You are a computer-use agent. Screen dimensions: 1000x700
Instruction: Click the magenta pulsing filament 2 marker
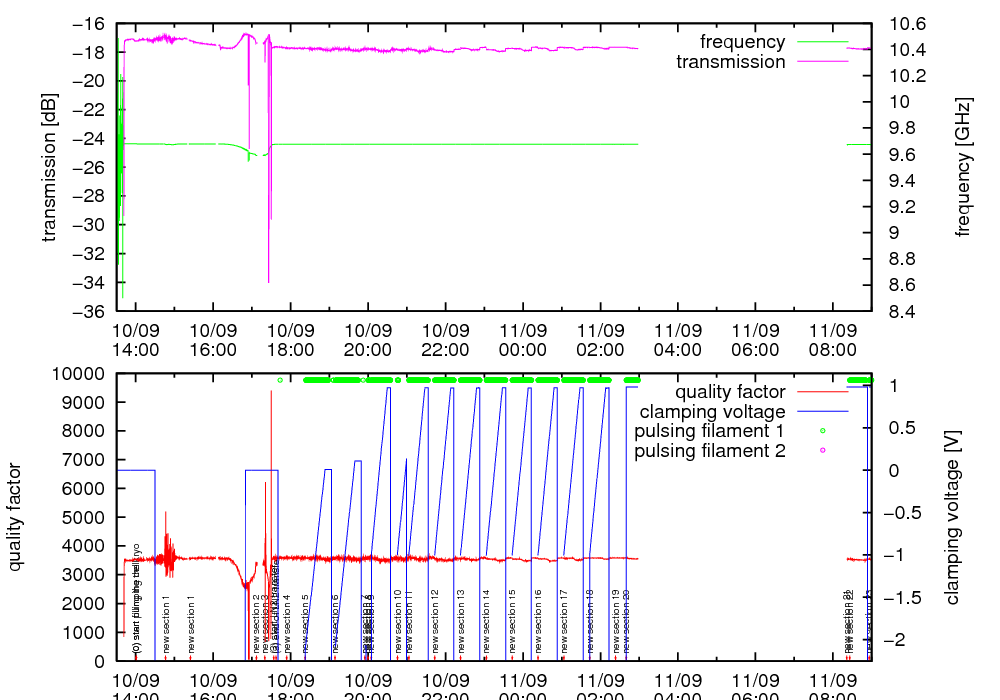point(822,451)
